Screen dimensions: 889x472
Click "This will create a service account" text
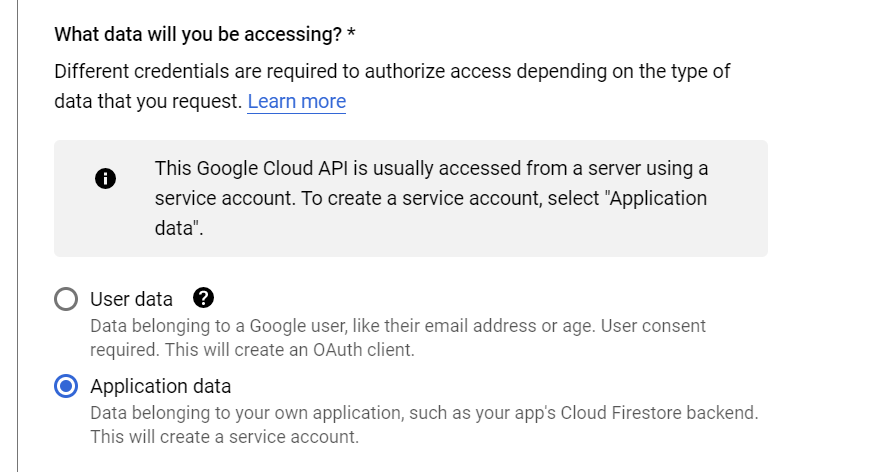224,437
